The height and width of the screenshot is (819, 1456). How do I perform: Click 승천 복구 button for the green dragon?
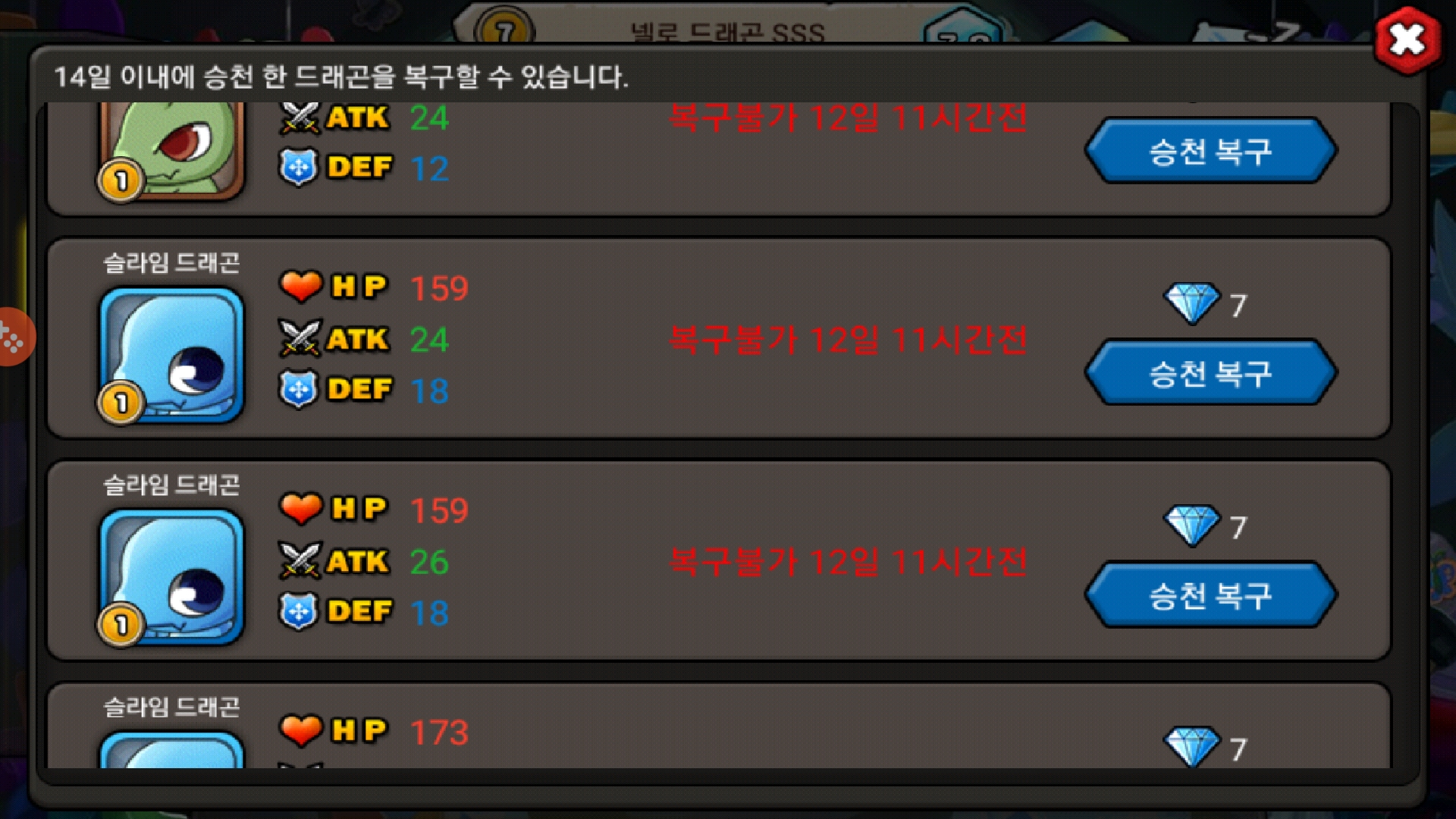(1210, 151)
